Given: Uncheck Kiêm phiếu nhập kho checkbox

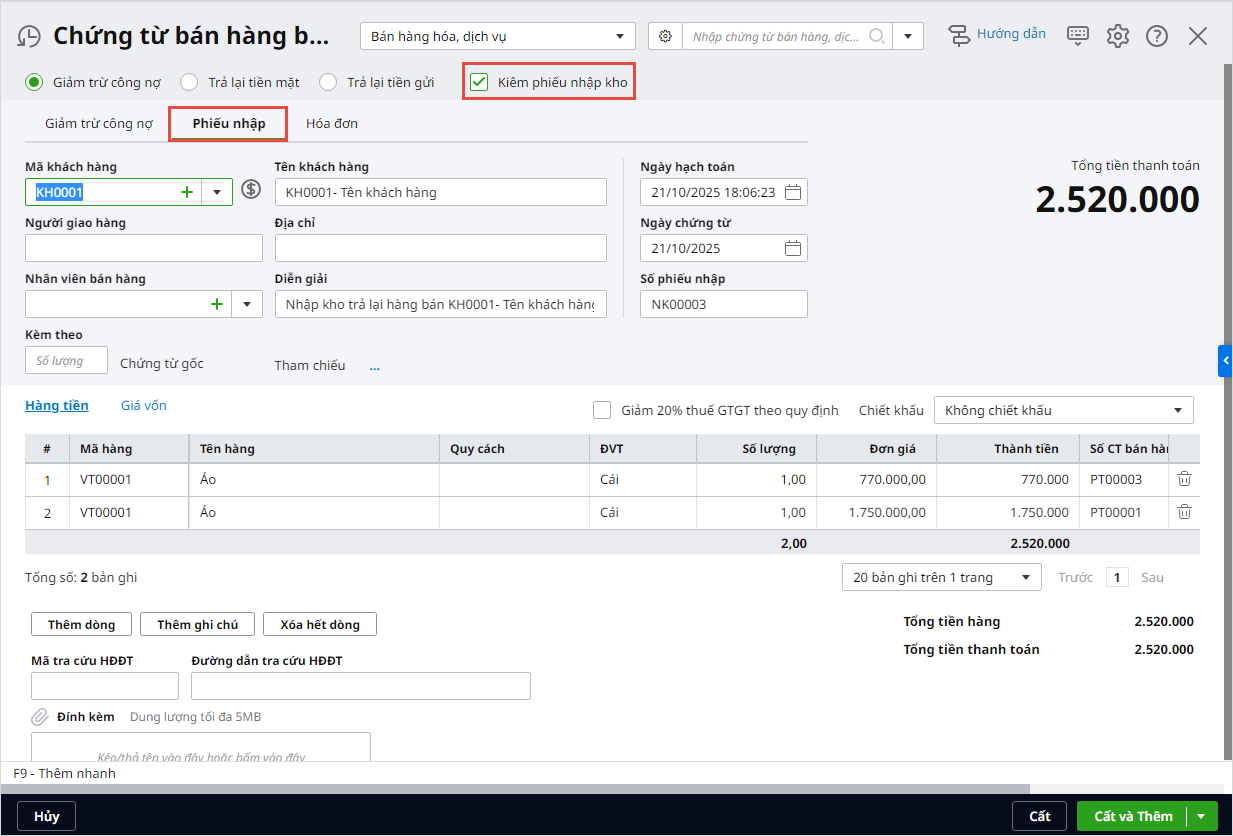Looking at the screenshot, I should [479, 82].
